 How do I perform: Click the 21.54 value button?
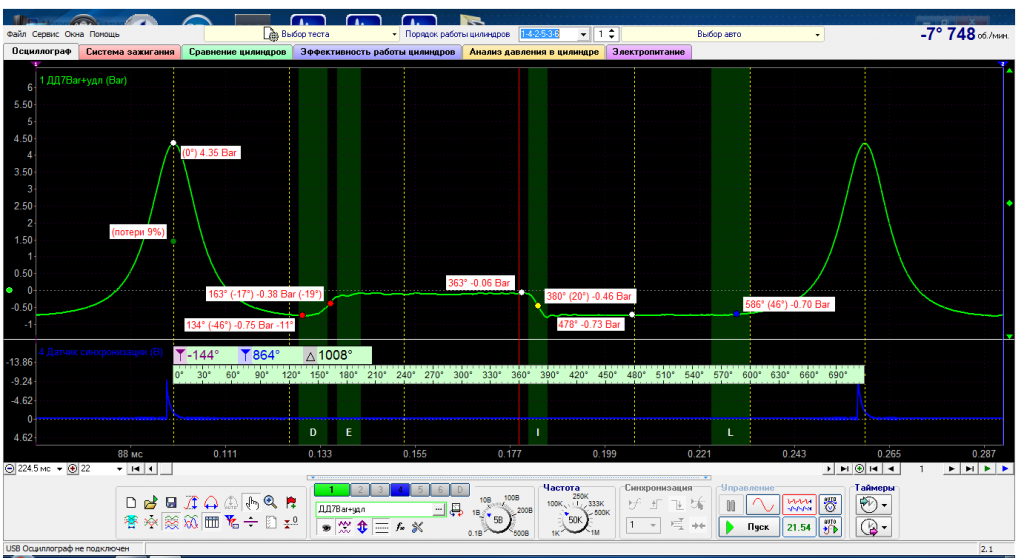point(799,527)
